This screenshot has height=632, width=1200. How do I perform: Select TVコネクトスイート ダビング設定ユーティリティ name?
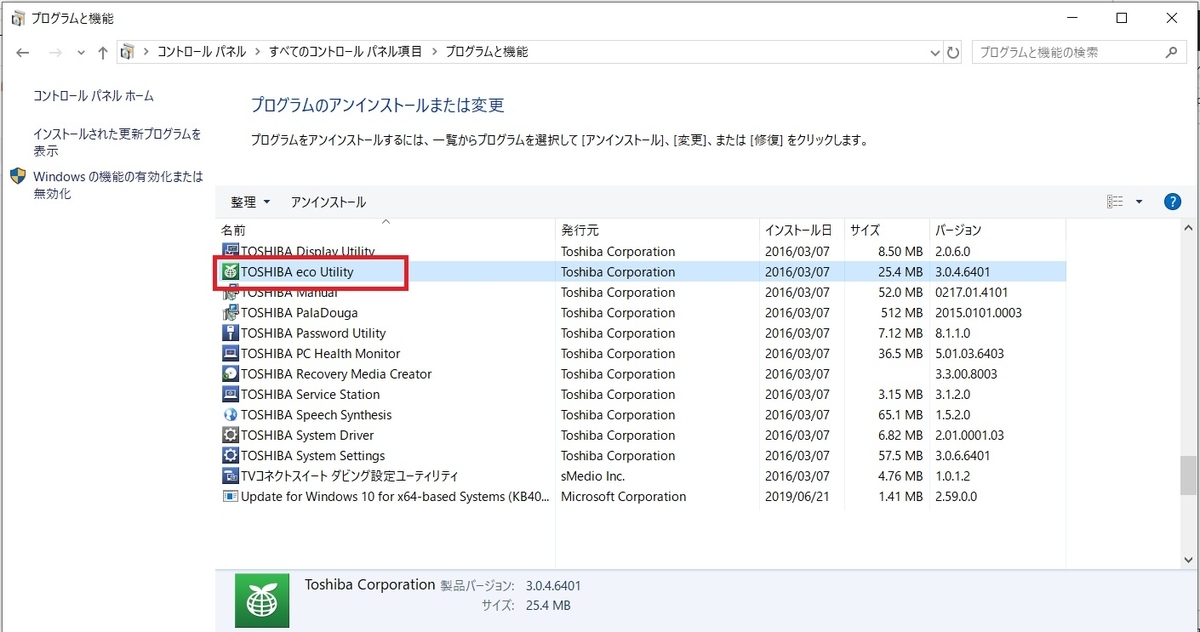tap(349, 476)
